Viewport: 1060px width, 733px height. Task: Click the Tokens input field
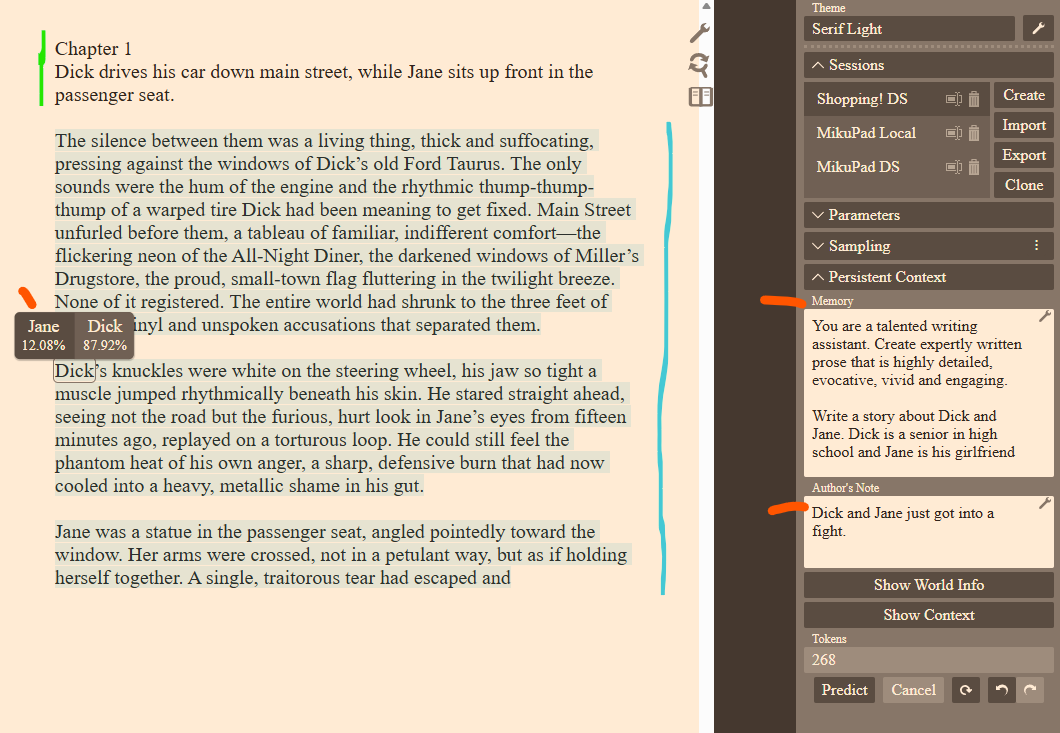(928, 660)
